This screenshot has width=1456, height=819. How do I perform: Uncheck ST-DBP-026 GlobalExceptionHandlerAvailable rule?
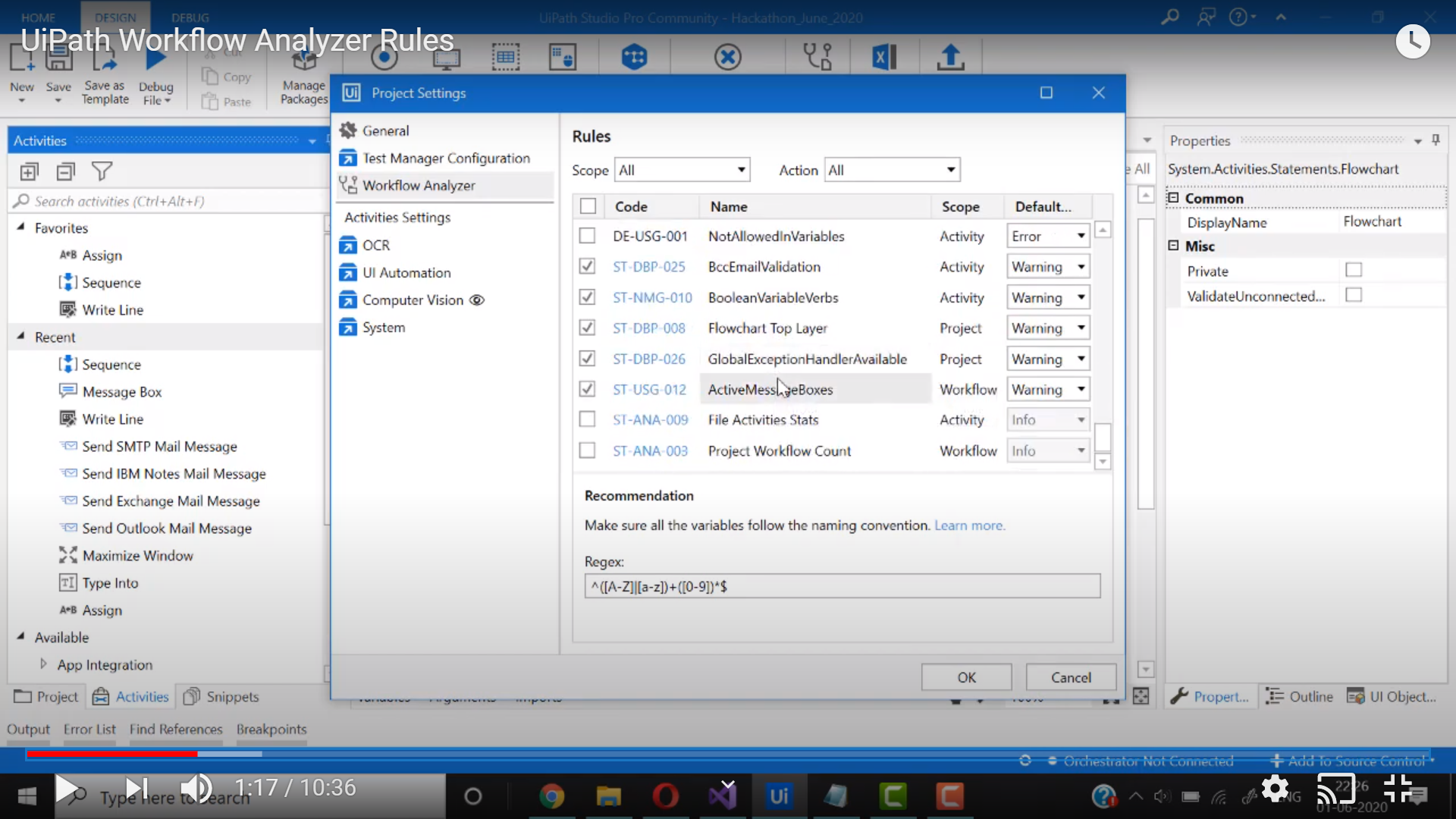pyautogui.click(x=587, y=359)
